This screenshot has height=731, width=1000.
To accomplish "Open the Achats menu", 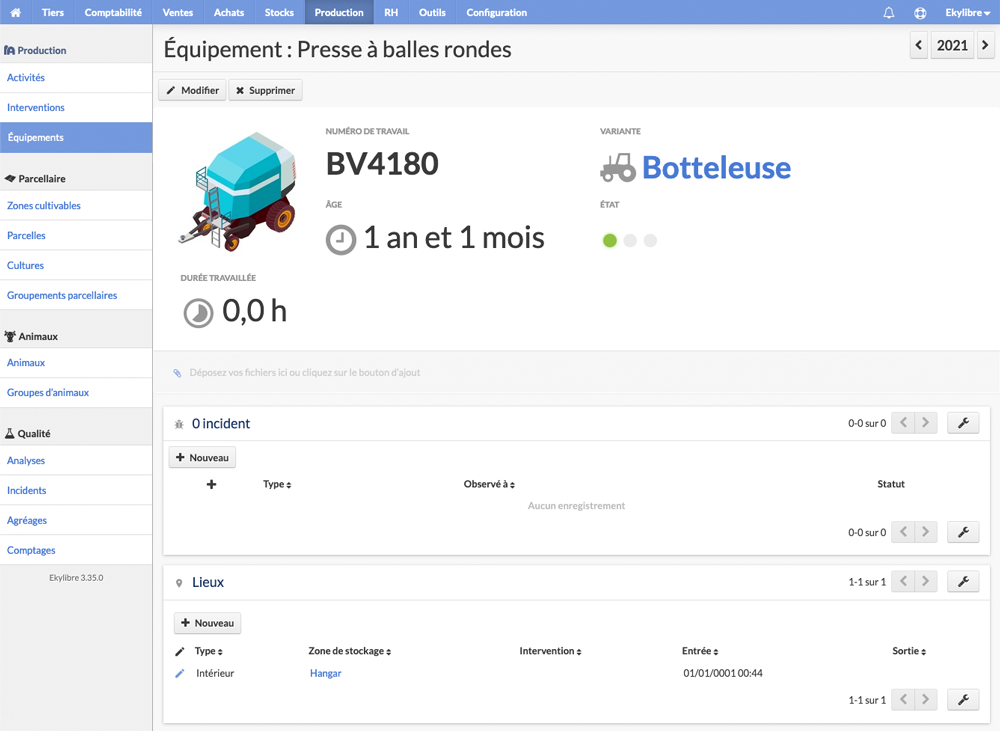I will click(x=229, y=12).
